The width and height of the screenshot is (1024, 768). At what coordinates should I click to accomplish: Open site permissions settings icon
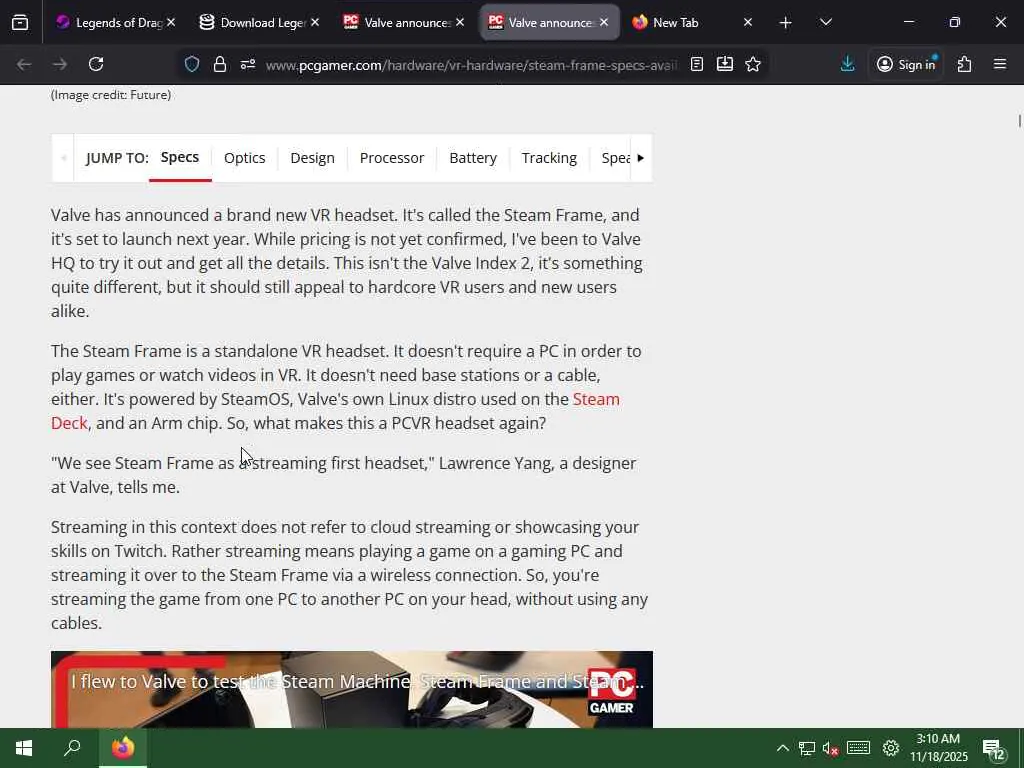click(x=248, y=64)
